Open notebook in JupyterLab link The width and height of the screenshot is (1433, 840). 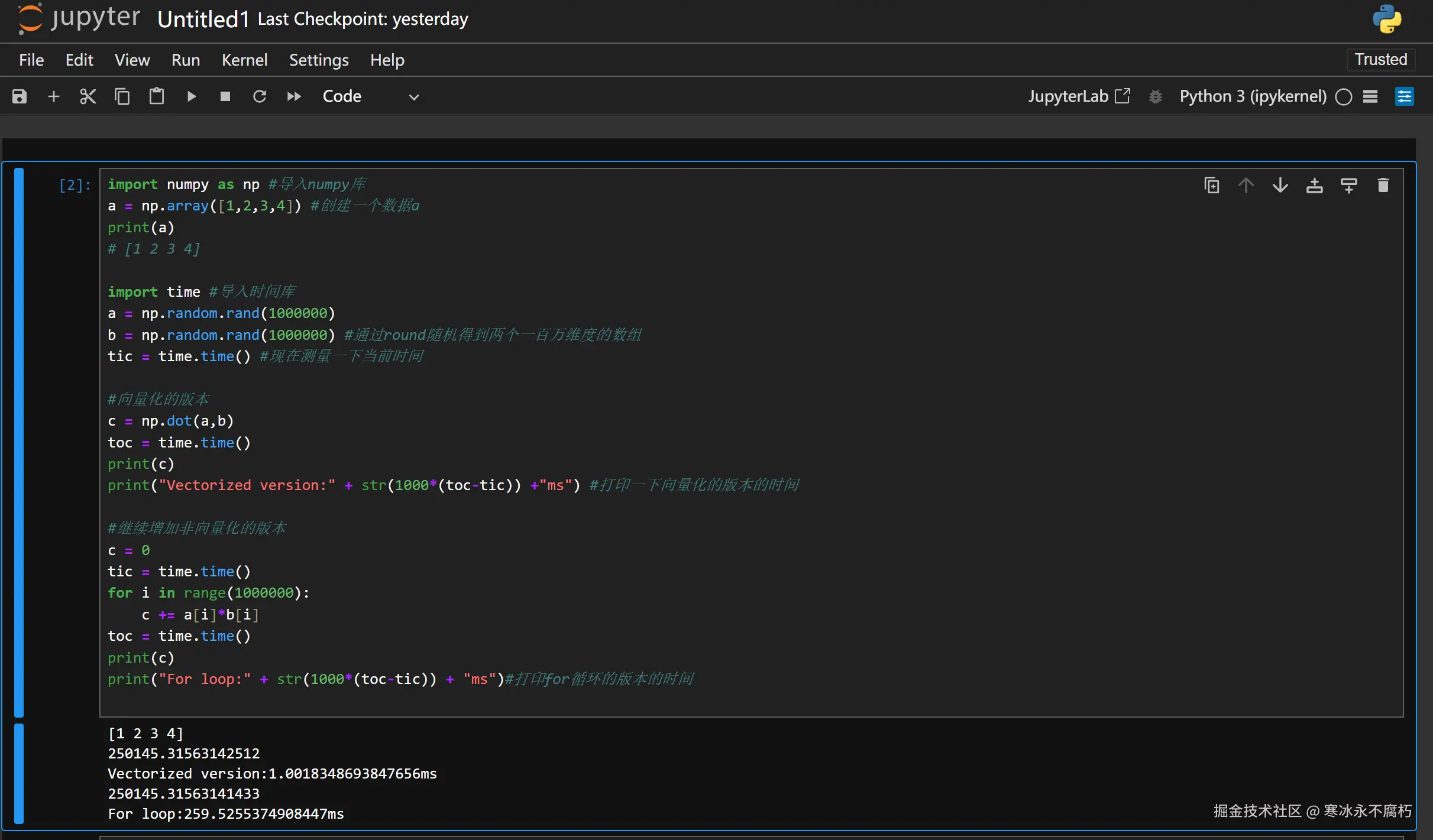(1079, 96)
